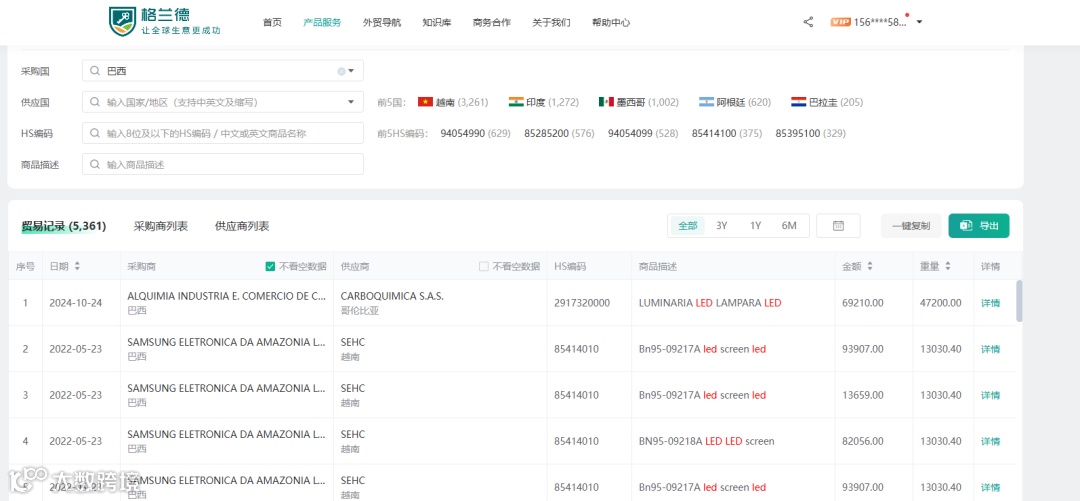Screen dimensions: 1080x501
Task: Select Argentina flag 阿根廷 (620) filter
Action: 734,102
